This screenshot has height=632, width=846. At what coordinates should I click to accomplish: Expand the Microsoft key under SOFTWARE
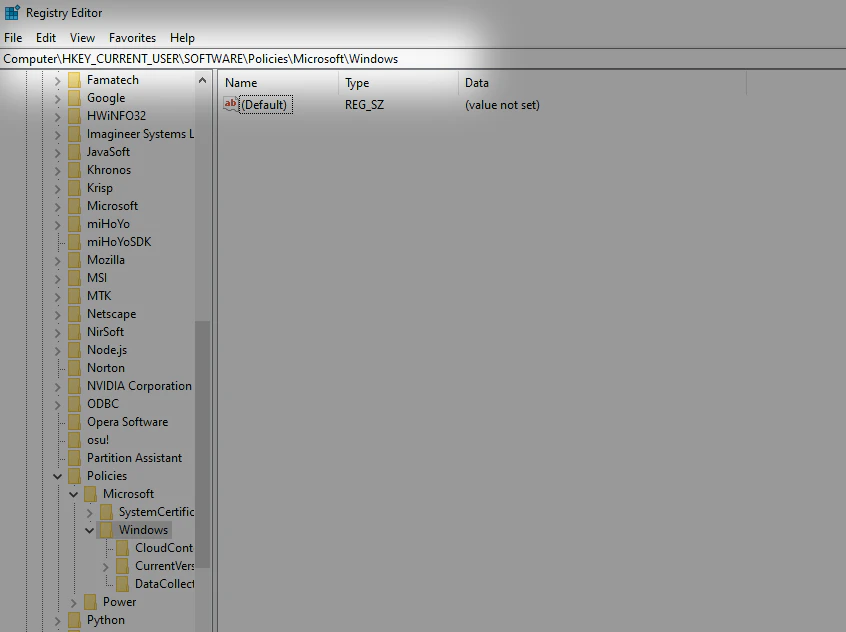(x=58, y=207)
